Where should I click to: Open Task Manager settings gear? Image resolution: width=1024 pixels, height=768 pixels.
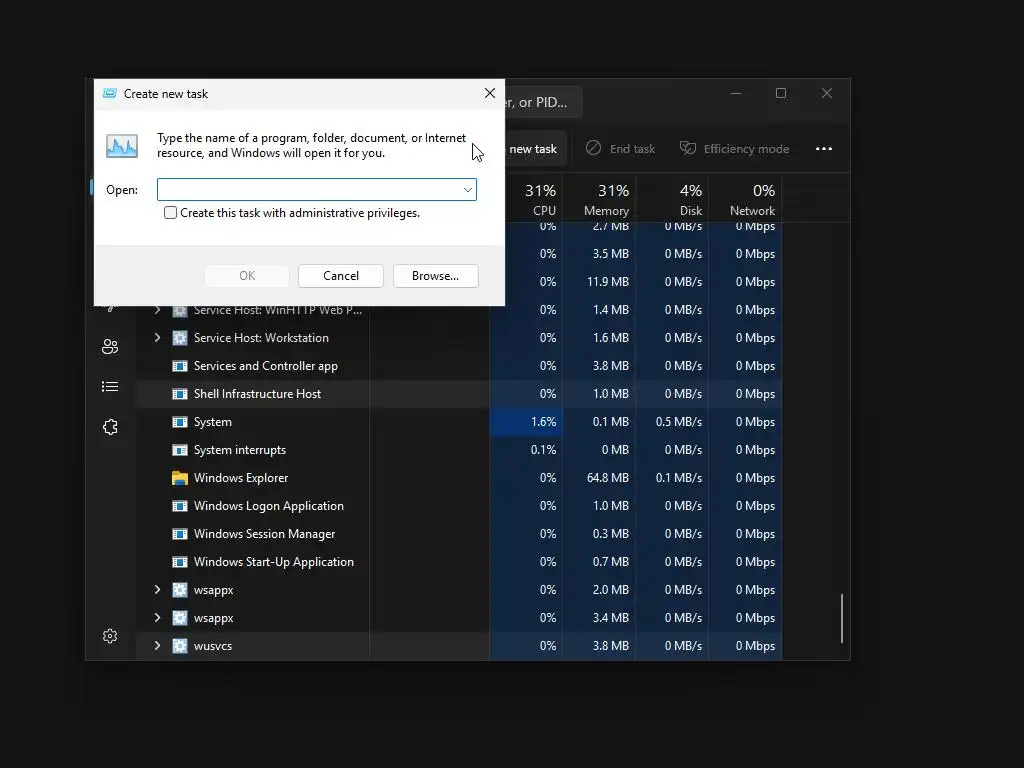coord(110,636)
